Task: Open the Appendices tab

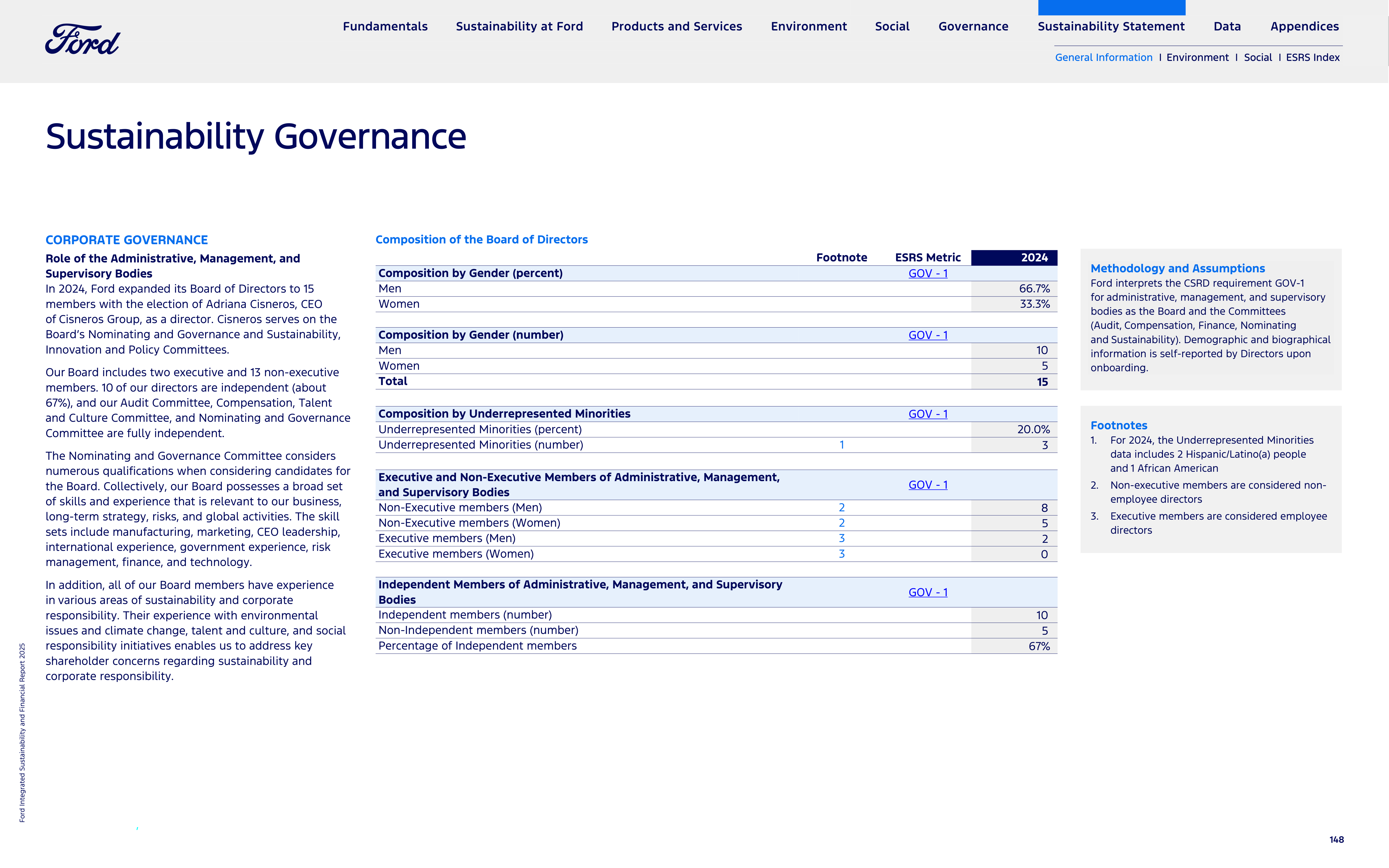Action: (x=1305, y=26)
